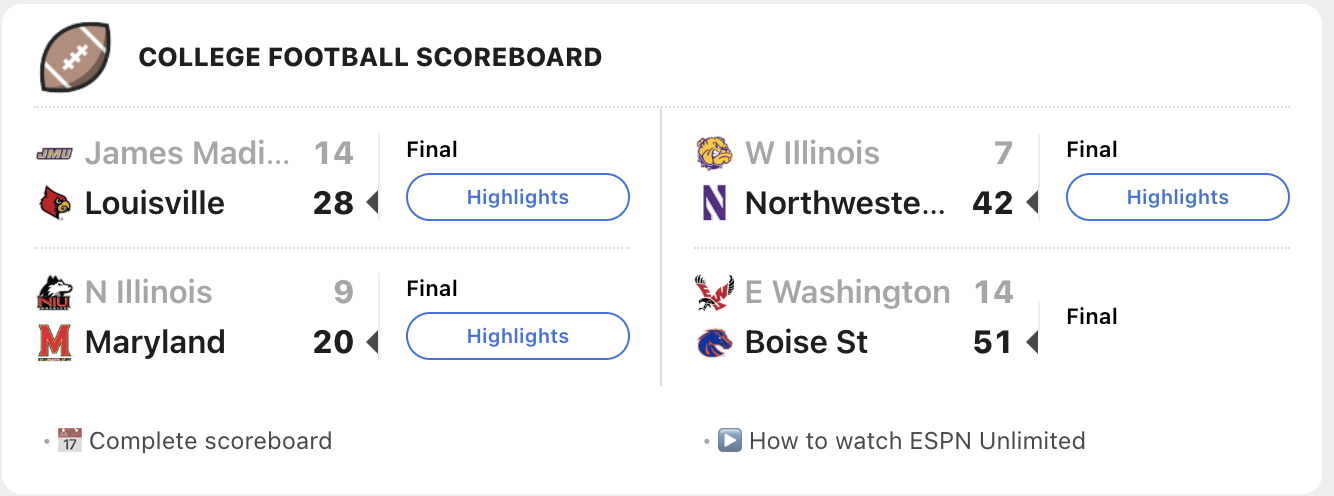The width and height of the screenshot is (1334, 496).
Task: Open Highlights for the Louisville game
Action: tap(517, 197)
